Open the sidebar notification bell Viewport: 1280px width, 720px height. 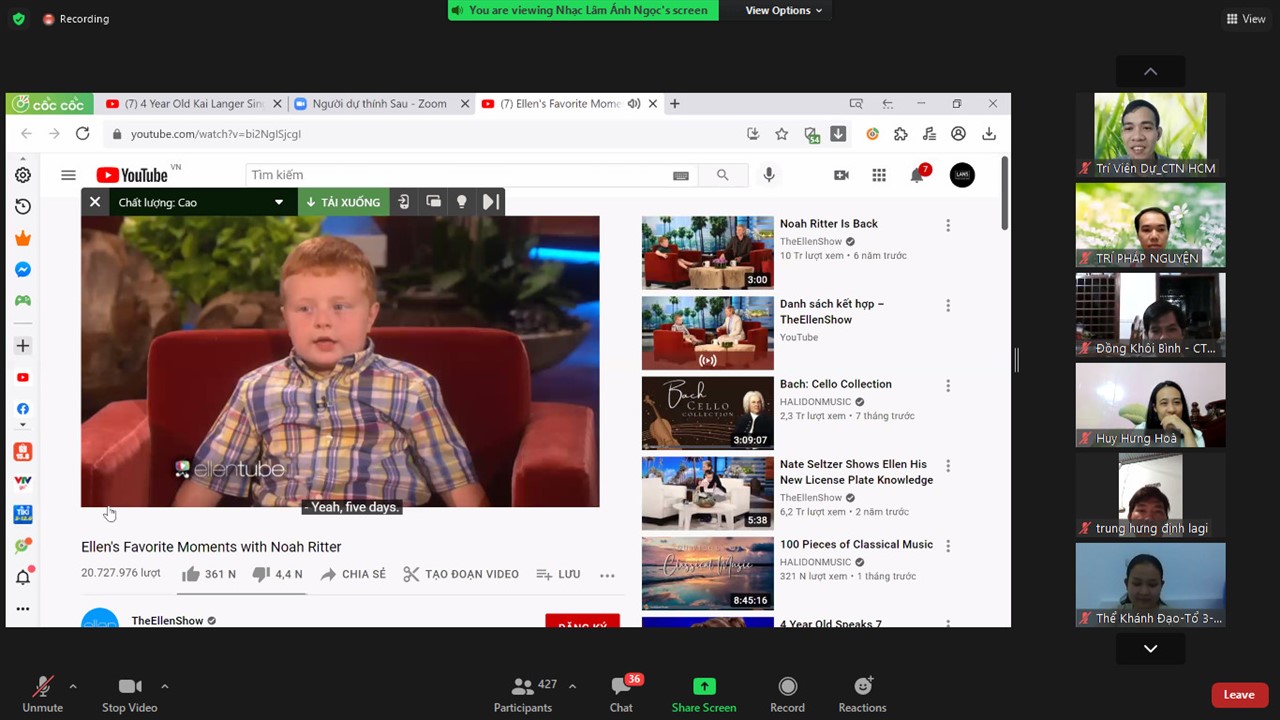click(x=23, y=577)
